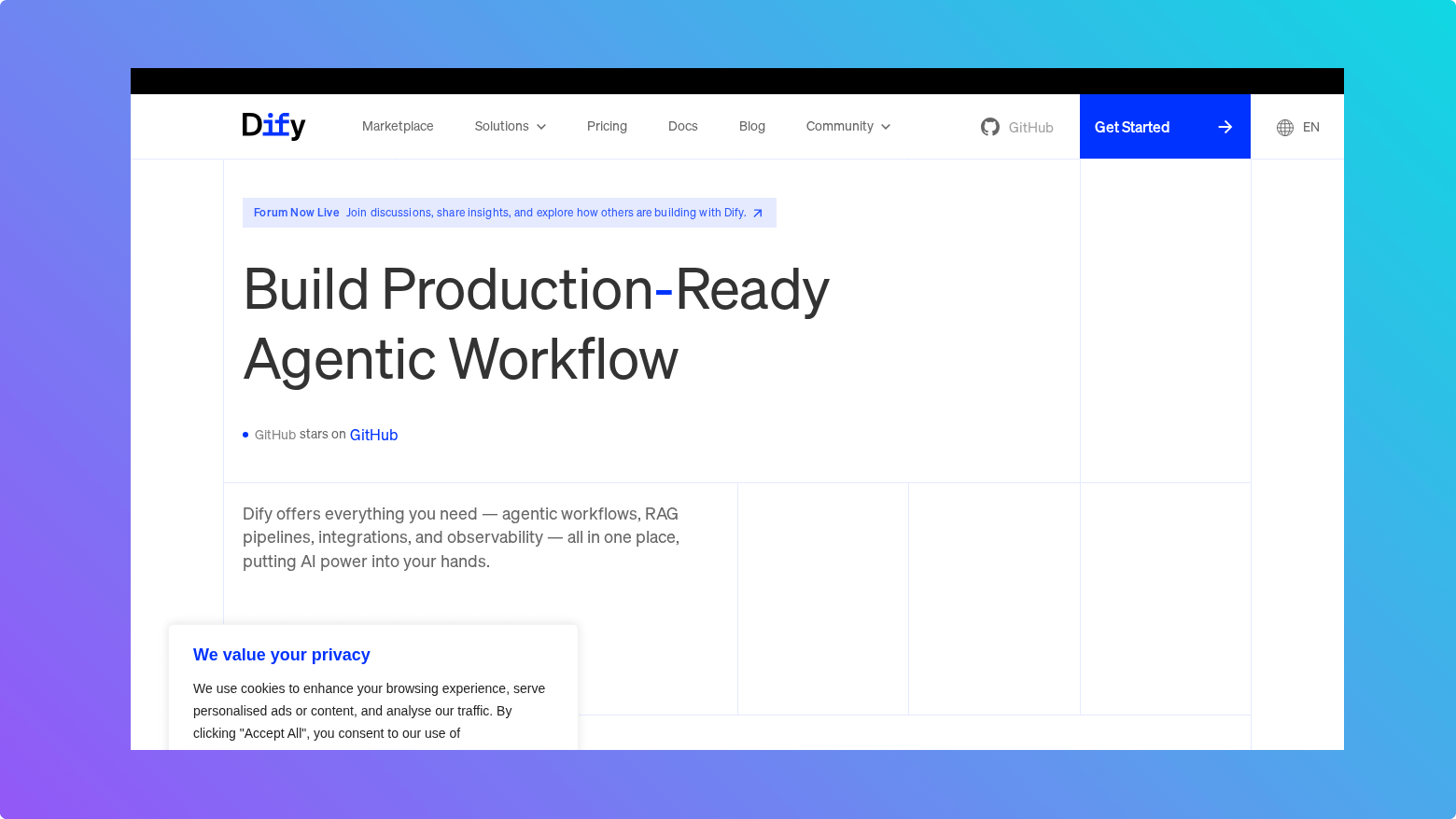Click the GitHub octocat icon
The height and width of the screenshot is (819, 1456).
pyautogui.click(x=990, y=127)
